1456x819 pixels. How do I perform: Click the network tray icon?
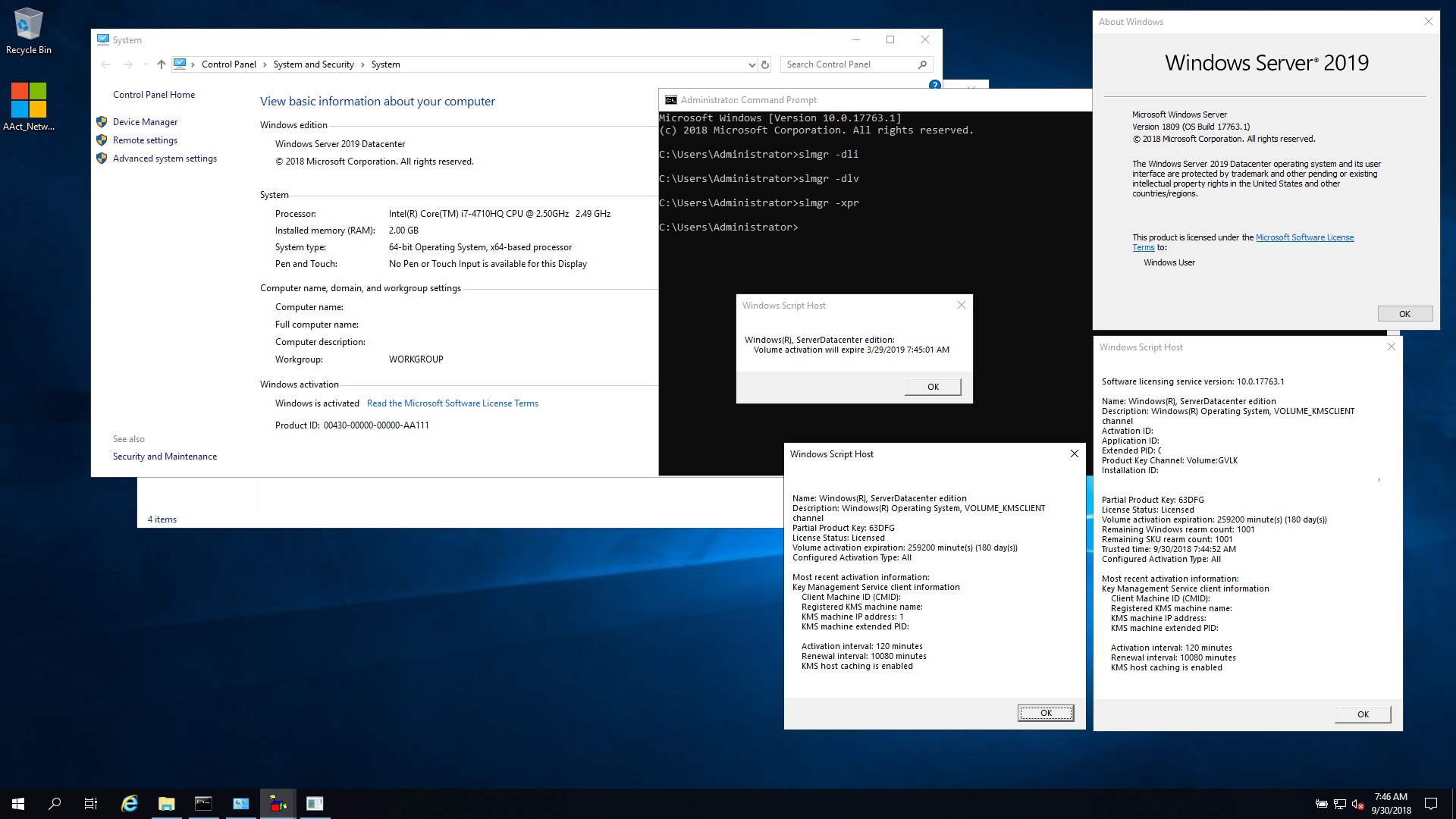tap(1340, 804)
